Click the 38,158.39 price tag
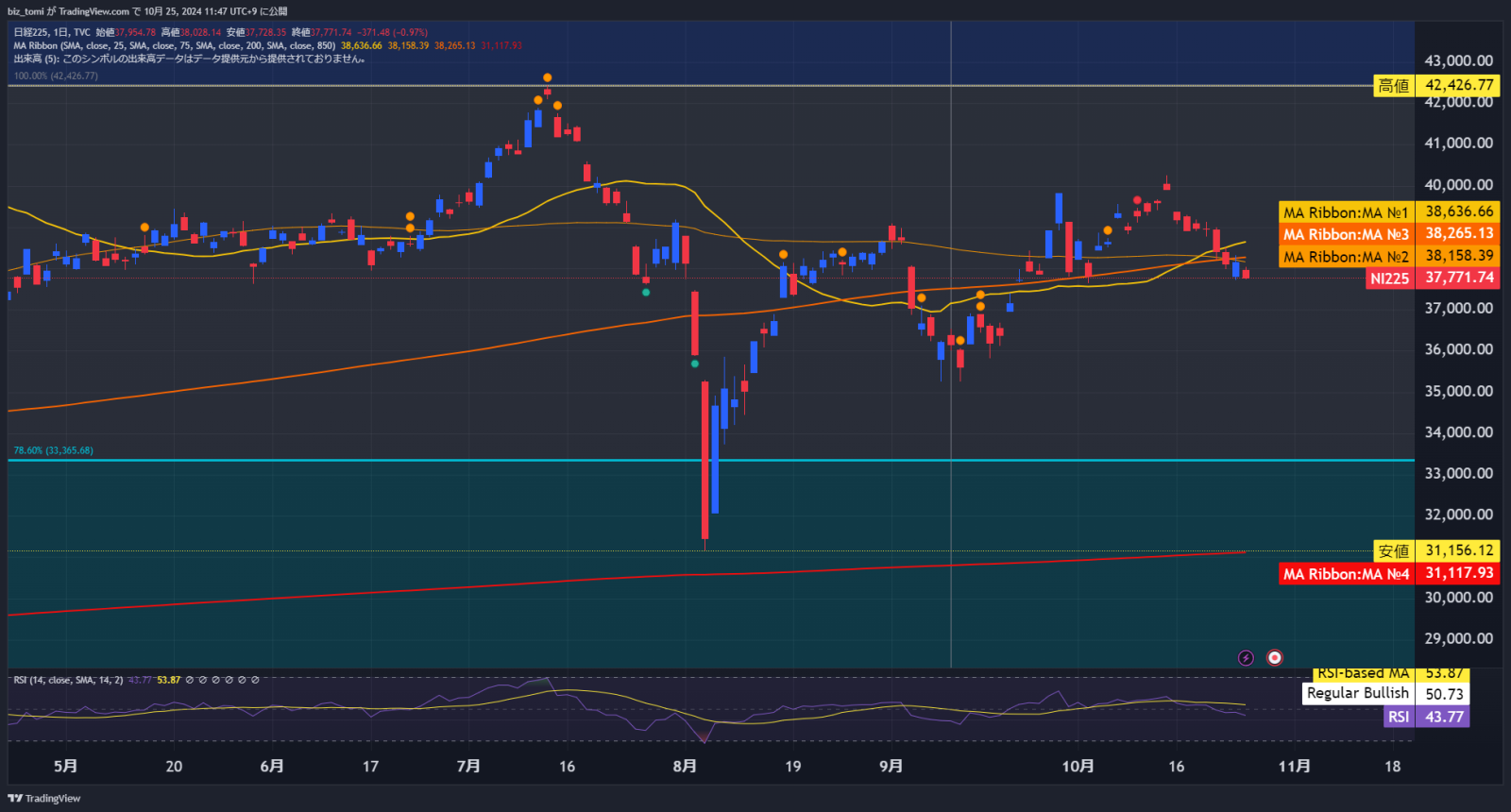Viewport: 1511px width, 812px height. point(1459,256)
